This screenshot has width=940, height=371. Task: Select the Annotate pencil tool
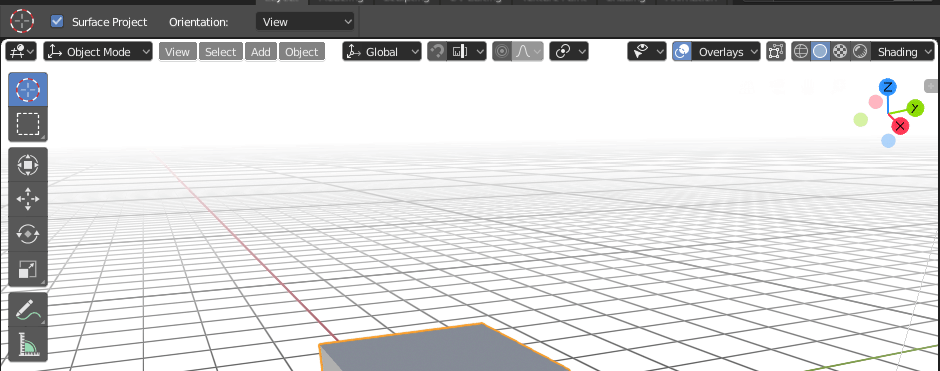click(x=28, y=310)
